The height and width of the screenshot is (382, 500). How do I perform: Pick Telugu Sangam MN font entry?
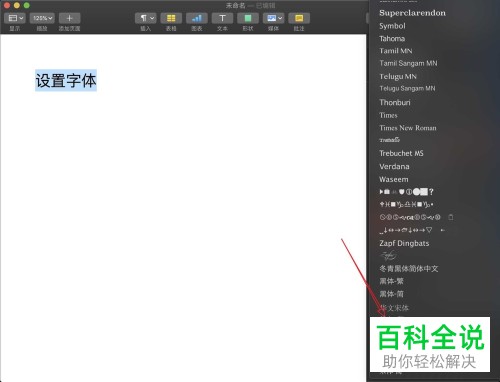407,88
